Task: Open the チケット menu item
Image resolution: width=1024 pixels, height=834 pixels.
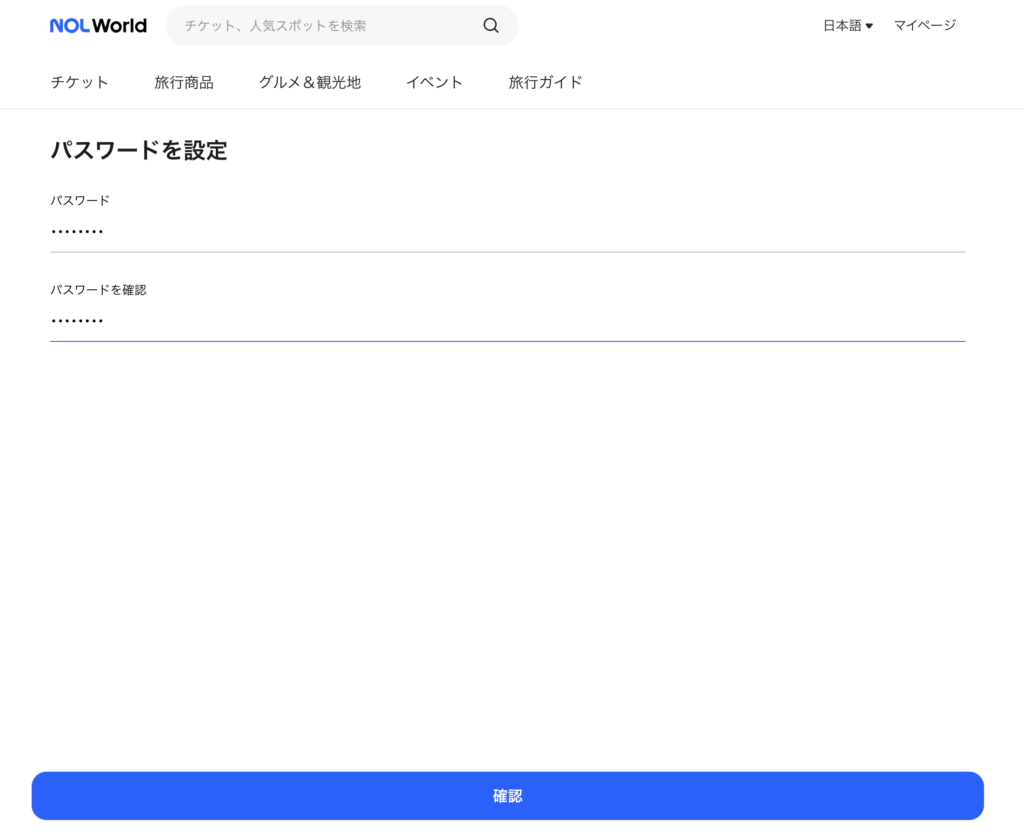Action: [x=80, y=83]
